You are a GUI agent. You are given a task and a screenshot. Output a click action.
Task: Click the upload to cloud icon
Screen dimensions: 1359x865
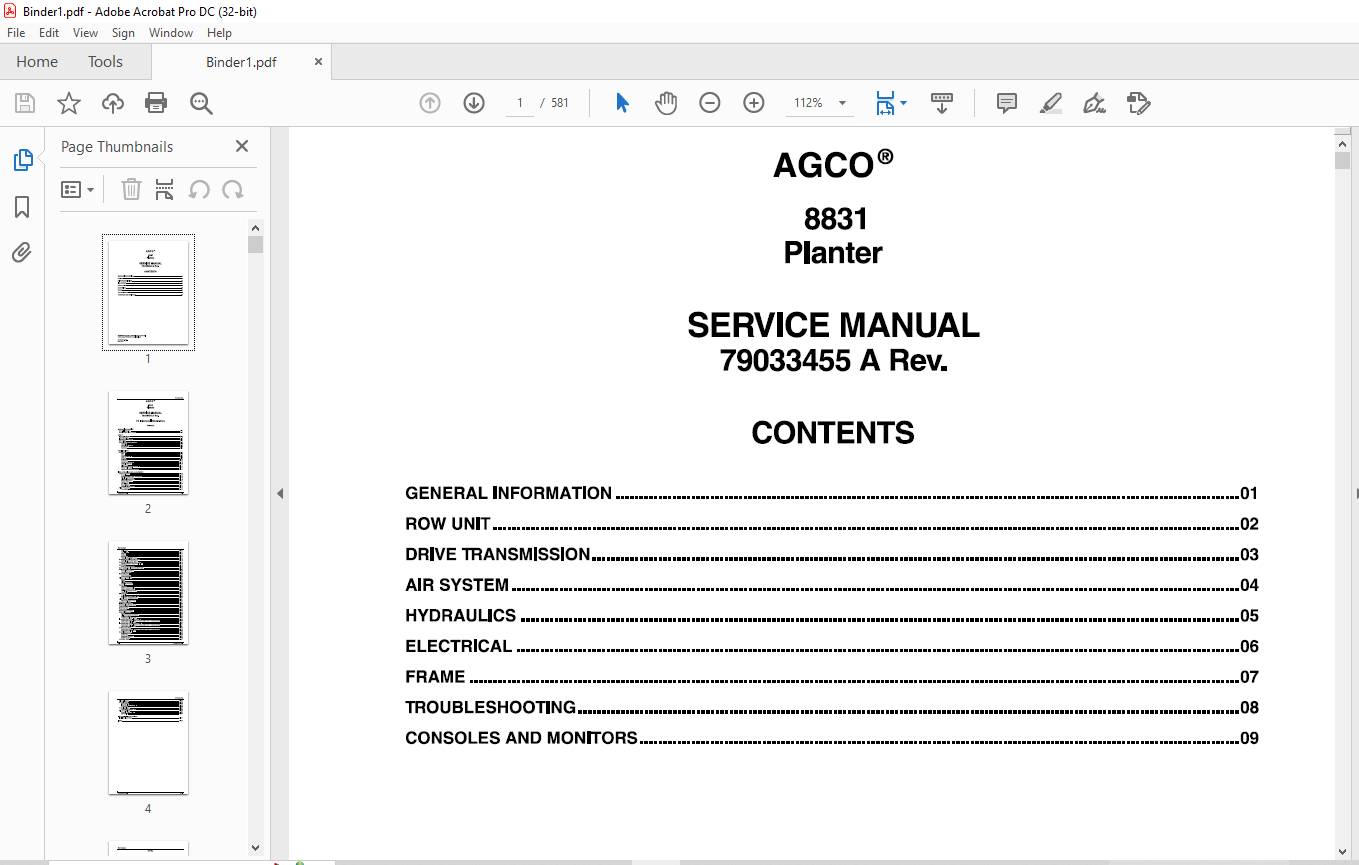click(x=113, y=103)
